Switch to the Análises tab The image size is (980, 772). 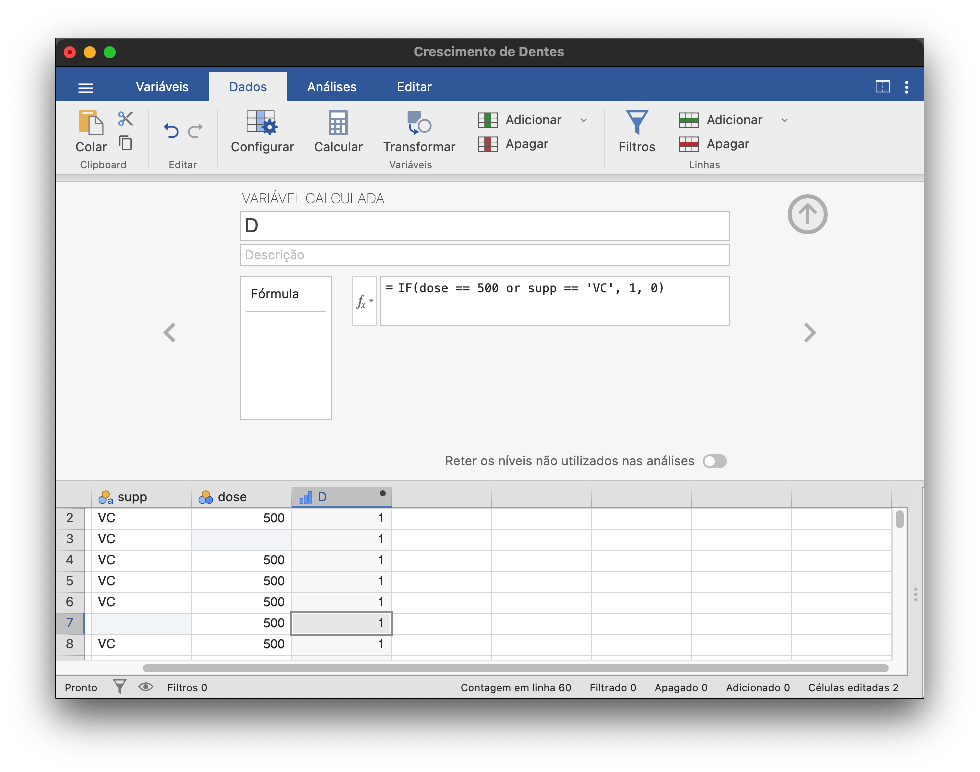332,87
